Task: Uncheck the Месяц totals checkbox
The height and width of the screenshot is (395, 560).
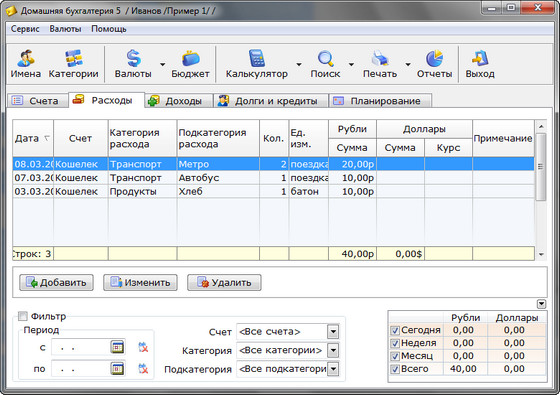Action: pyautogui.click(x=395, y=356)
